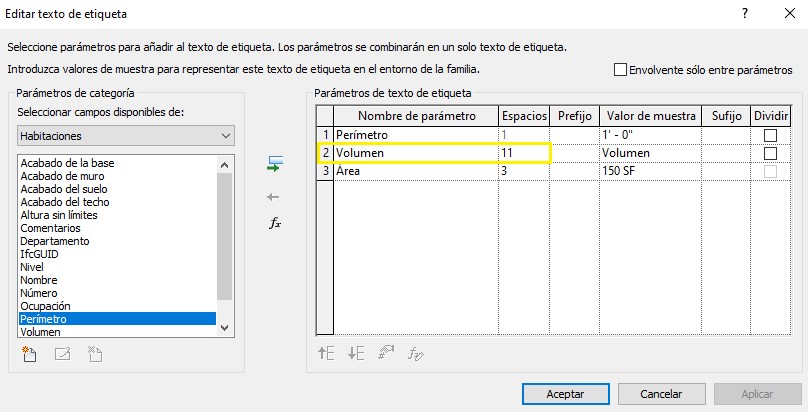Click the parameter list scroll up arrow

(225, 164)
